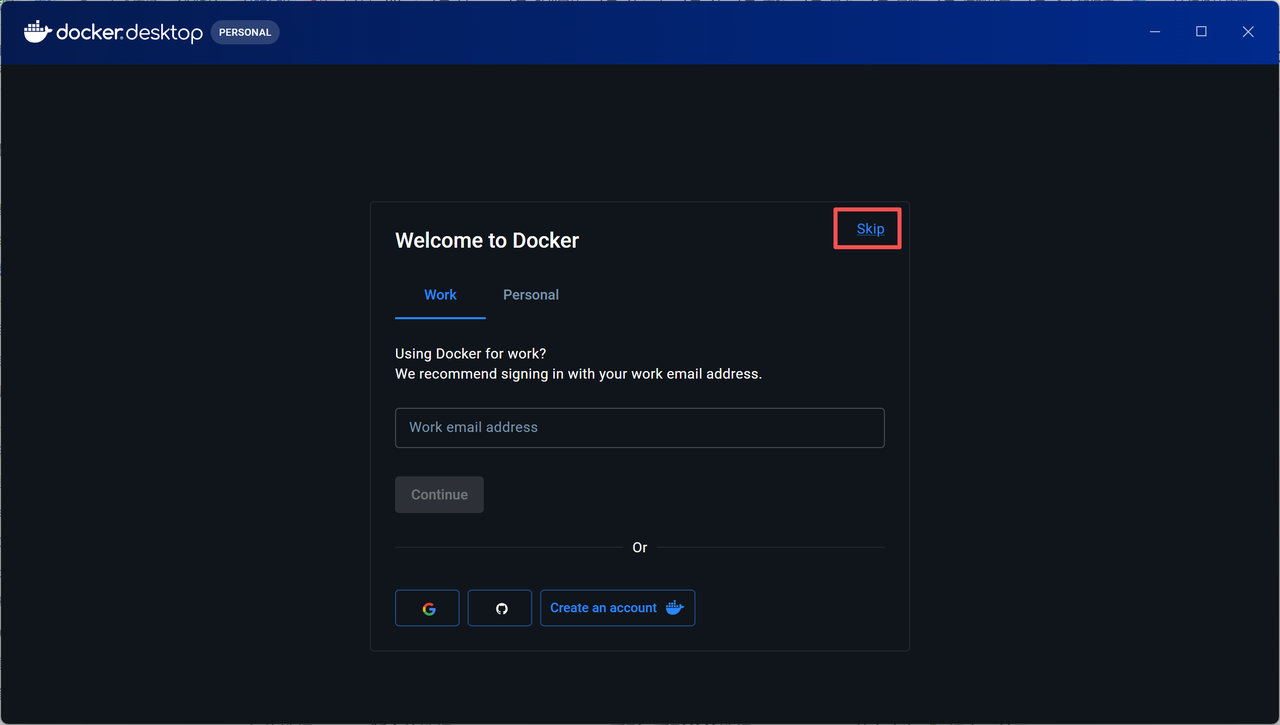Click whale icon inside Create an account button
The width and height of the screenshot is (1280, 725).
click(x=675, y=608)
